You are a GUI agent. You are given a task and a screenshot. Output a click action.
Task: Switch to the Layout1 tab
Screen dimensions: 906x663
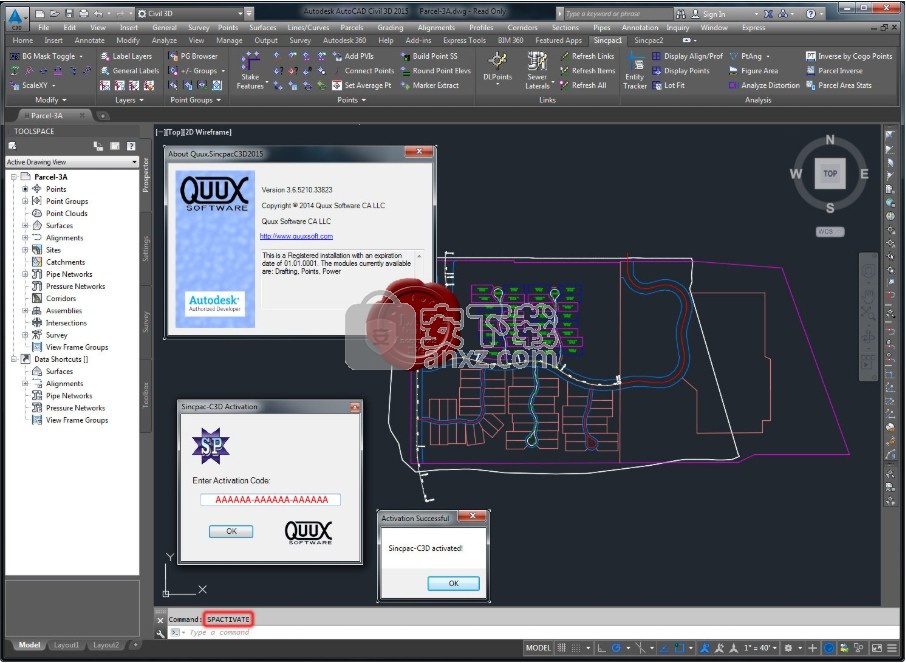click(66, 645)
